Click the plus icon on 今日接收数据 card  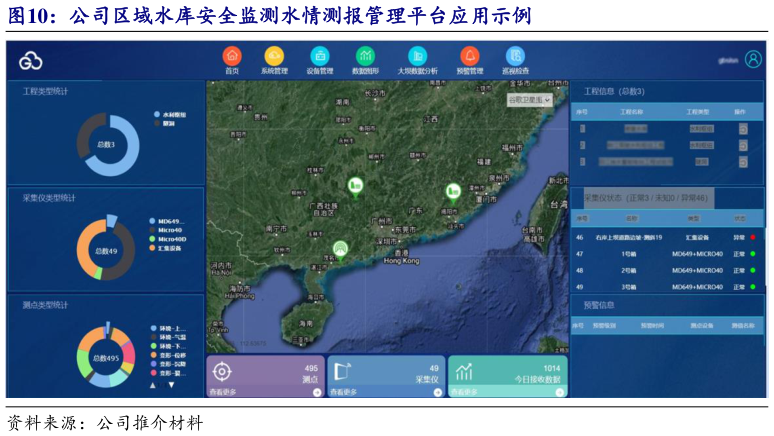tap(559, 393)
